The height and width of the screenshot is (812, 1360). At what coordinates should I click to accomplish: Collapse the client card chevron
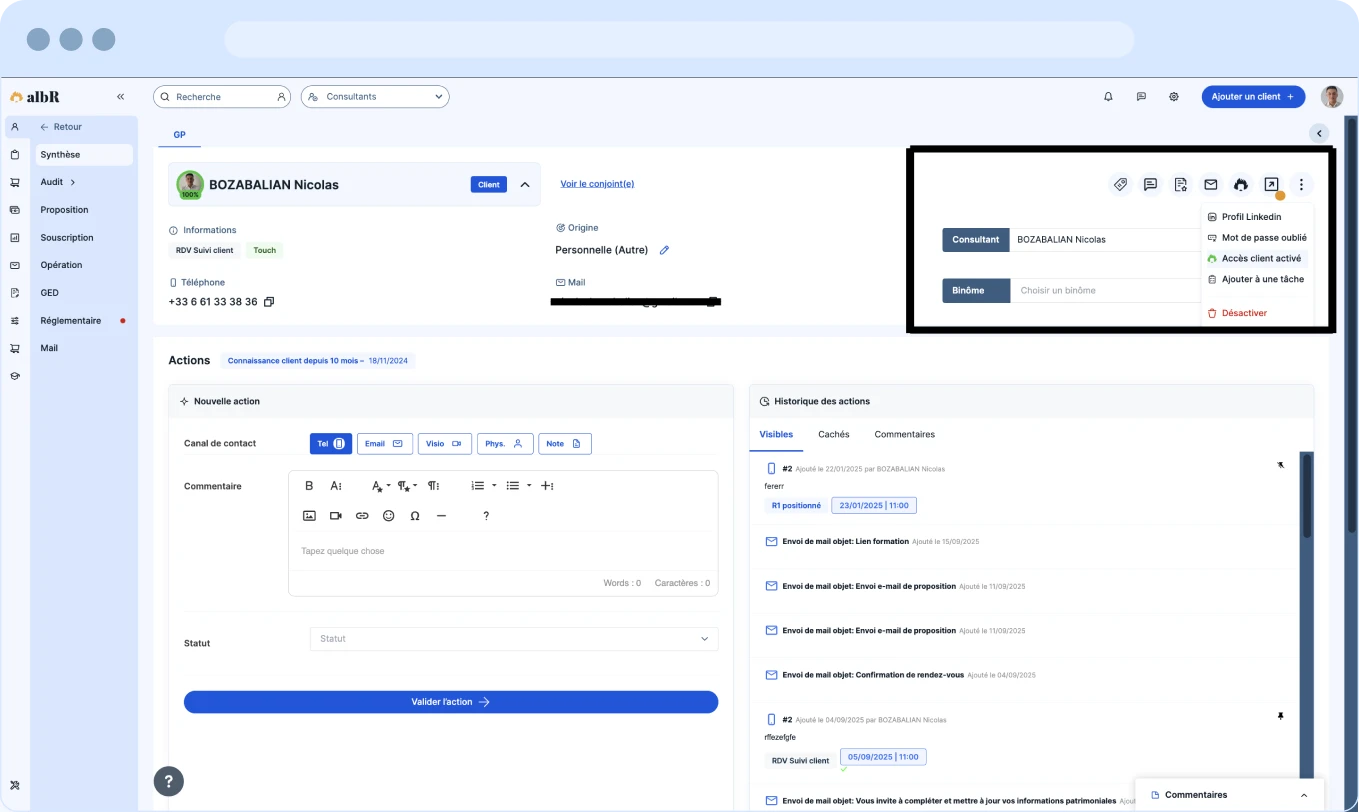(x=525, y=185)
